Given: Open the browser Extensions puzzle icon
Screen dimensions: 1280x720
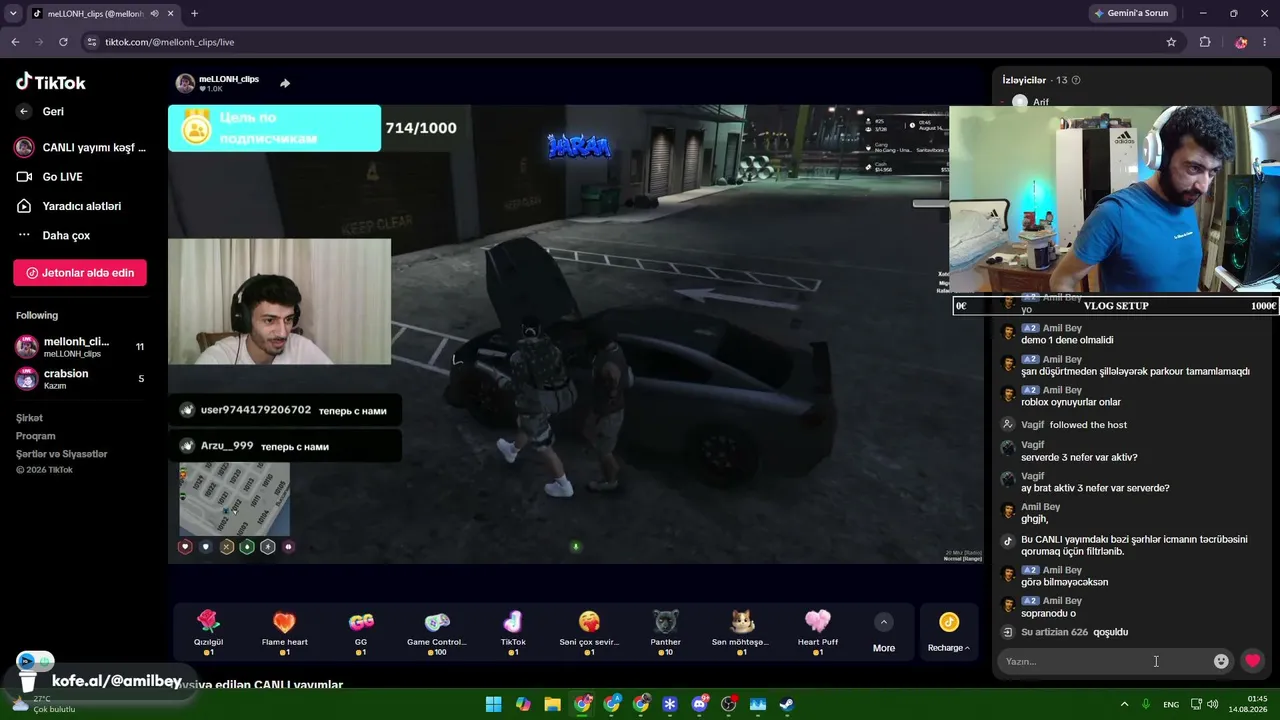Looking at the screenshot, I should (1205, 42).
